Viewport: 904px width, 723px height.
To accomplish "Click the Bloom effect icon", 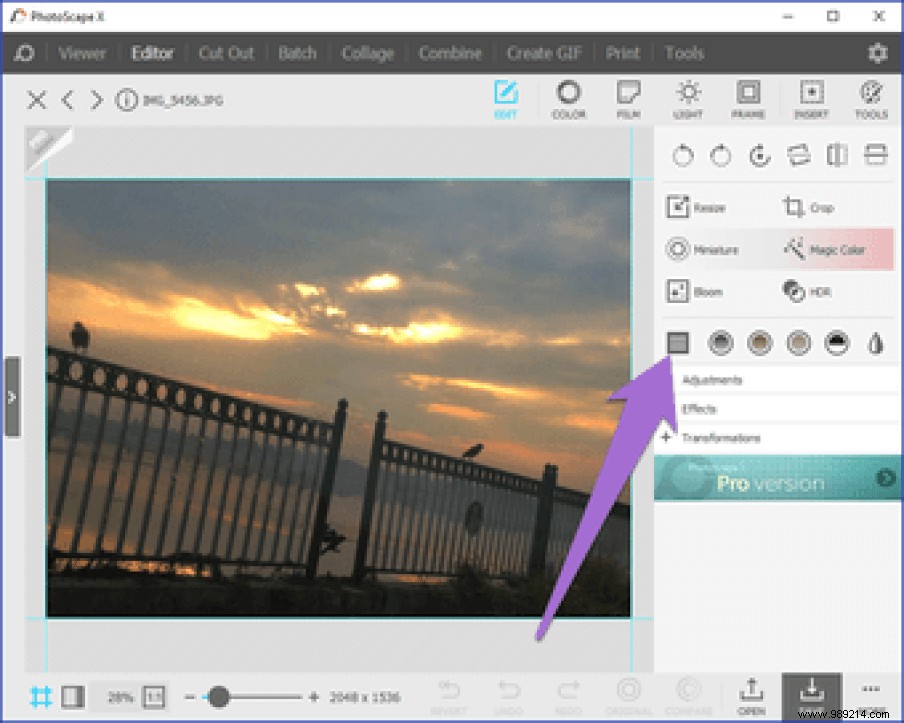I will pos(698,291).
